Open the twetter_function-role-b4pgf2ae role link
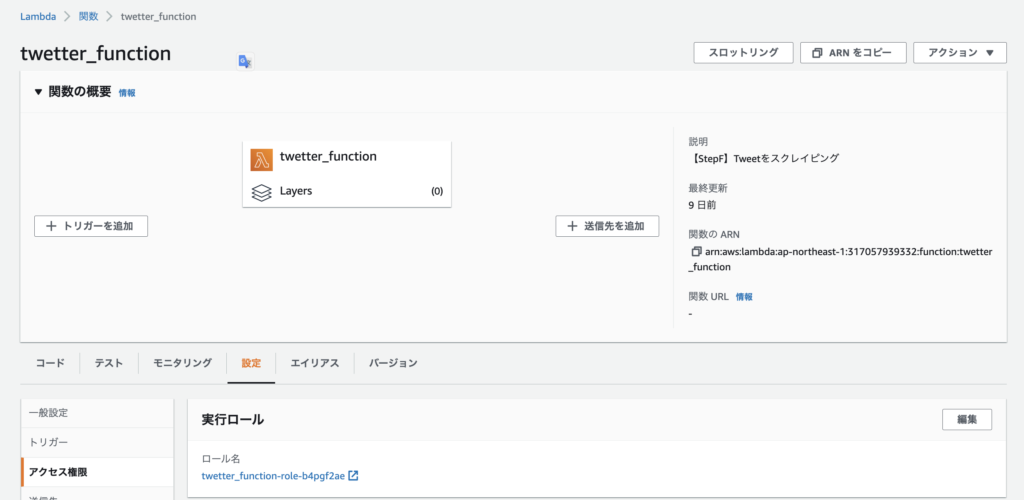The width and height of the screenshot is (1024, 500). 273,475
